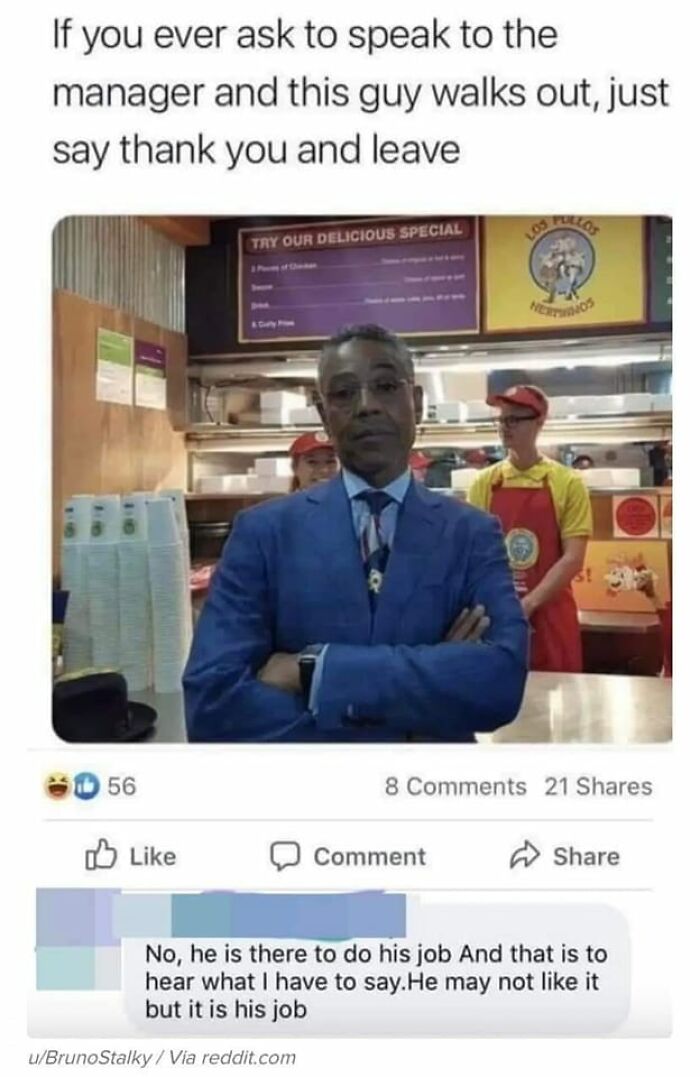The width and height of the screenshot is (700, 1077).
Task: Click the Los Pollos Hermanos logo sign
Action: (x=564, y=272)
